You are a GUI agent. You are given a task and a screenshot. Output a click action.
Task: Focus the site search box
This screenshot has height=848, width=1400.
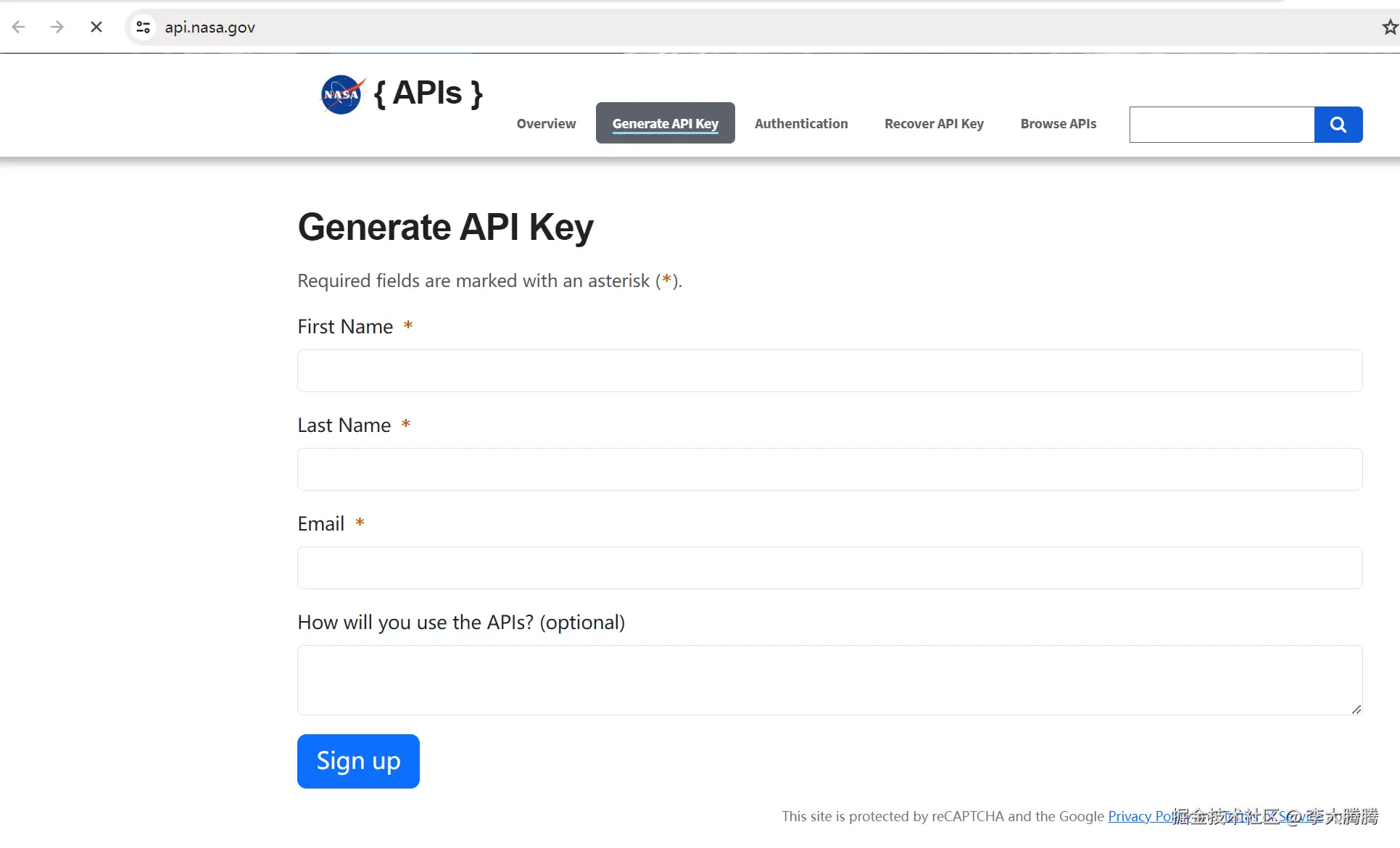pos(1222,125)
